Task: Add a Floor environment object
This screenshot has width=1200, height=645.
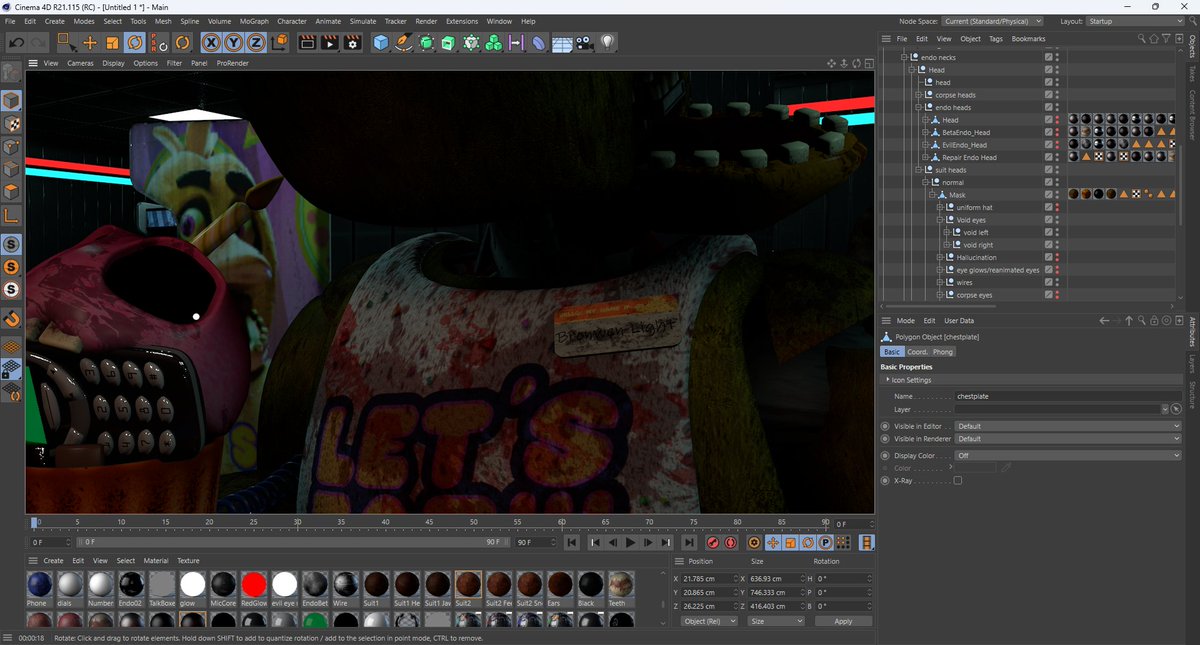Action: click(562, 43)
